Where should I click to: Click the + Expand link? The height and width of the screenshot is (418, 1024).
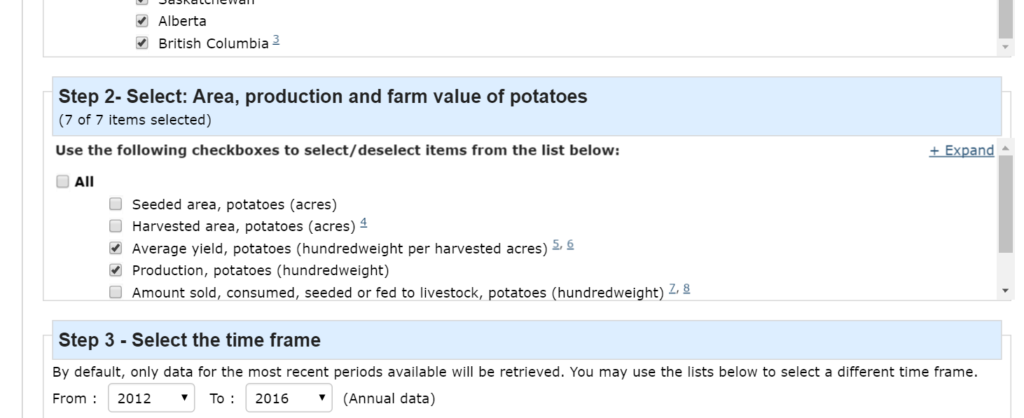(961, 150)
